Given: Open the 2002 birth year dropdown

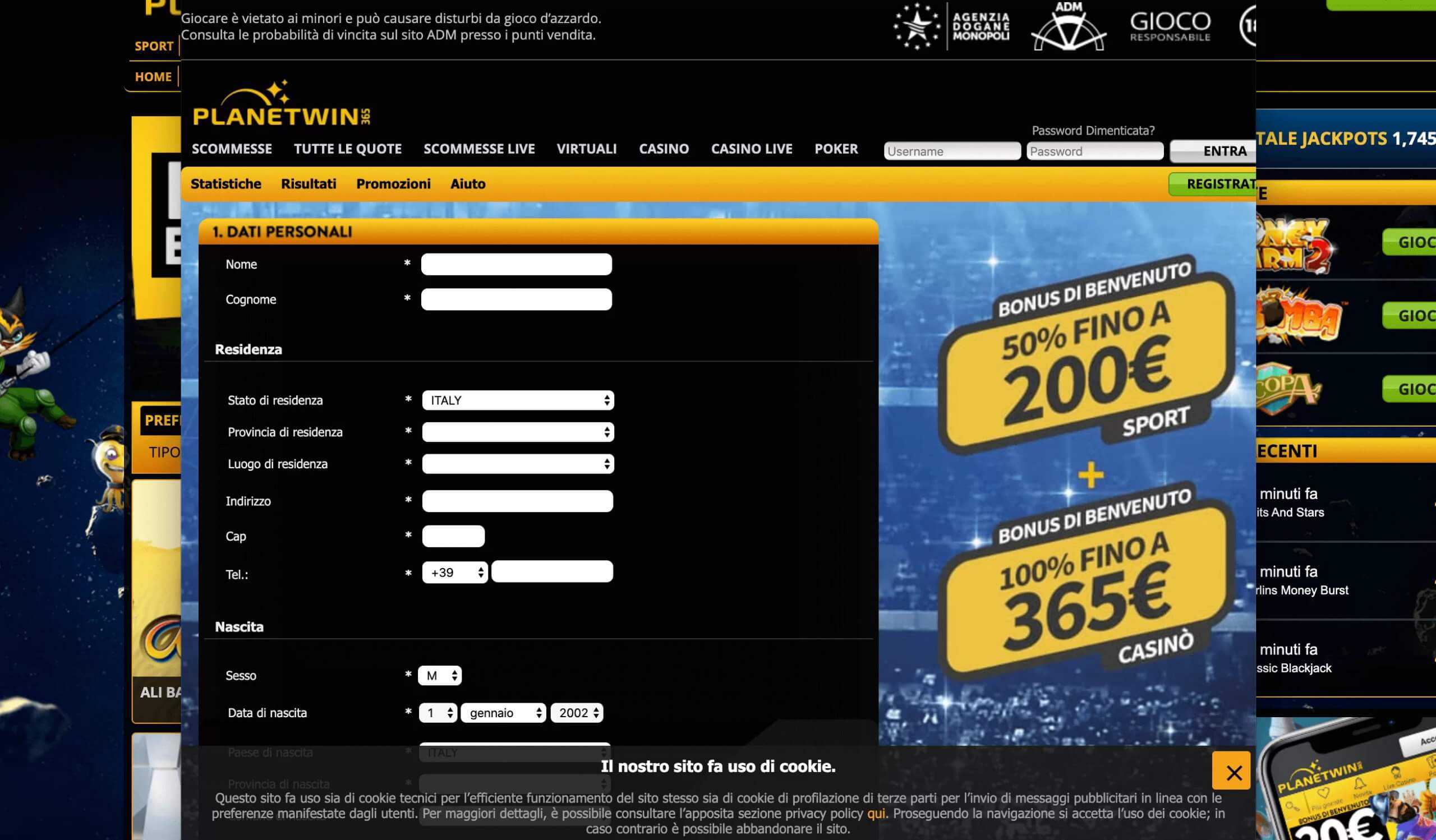Looking at the screenshot, I should pyautogui.click(x=577, y=714).
